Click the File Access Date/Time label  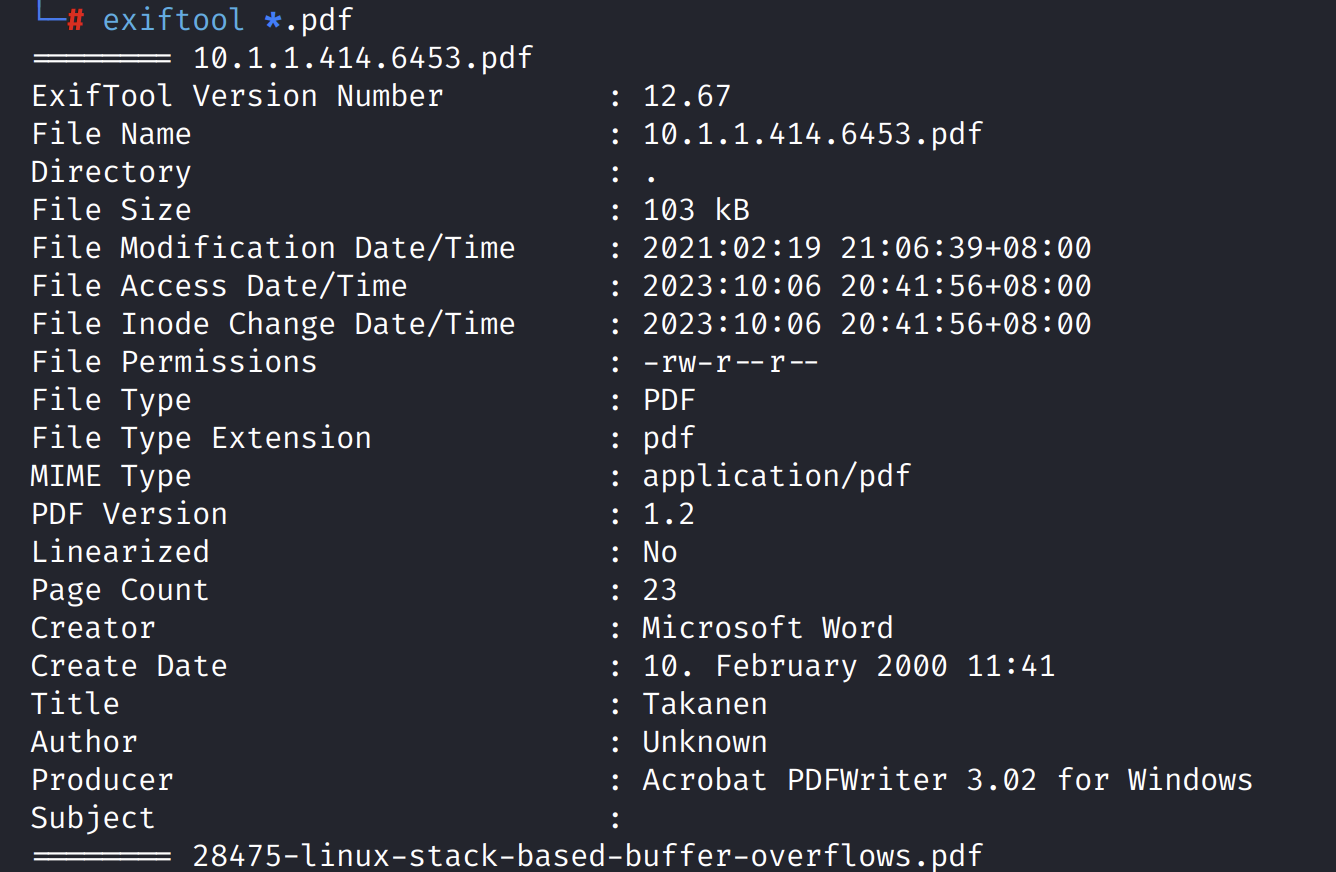(x=219, y=286)
